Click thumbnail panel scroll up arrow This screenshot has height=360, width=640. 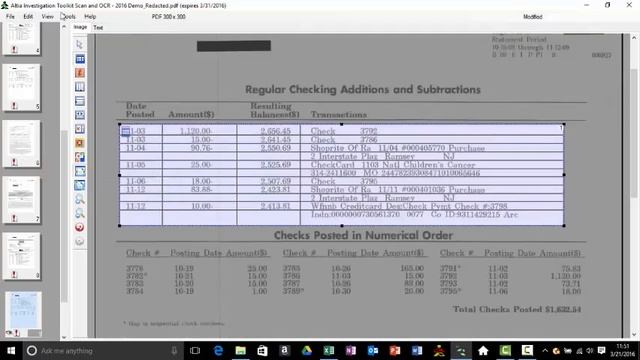[64, 27]
